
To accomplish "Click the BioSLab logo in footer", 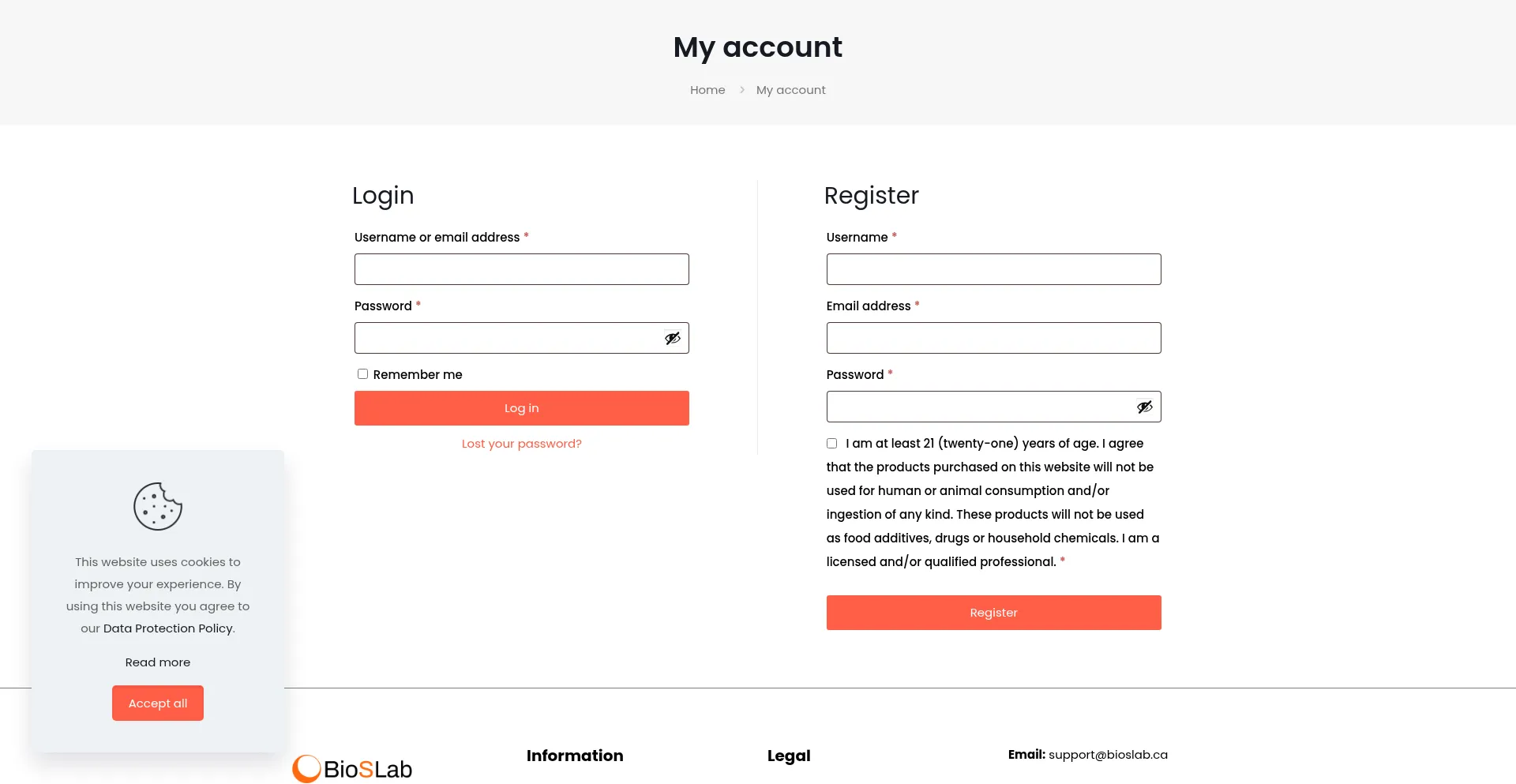I will point(352,768).
